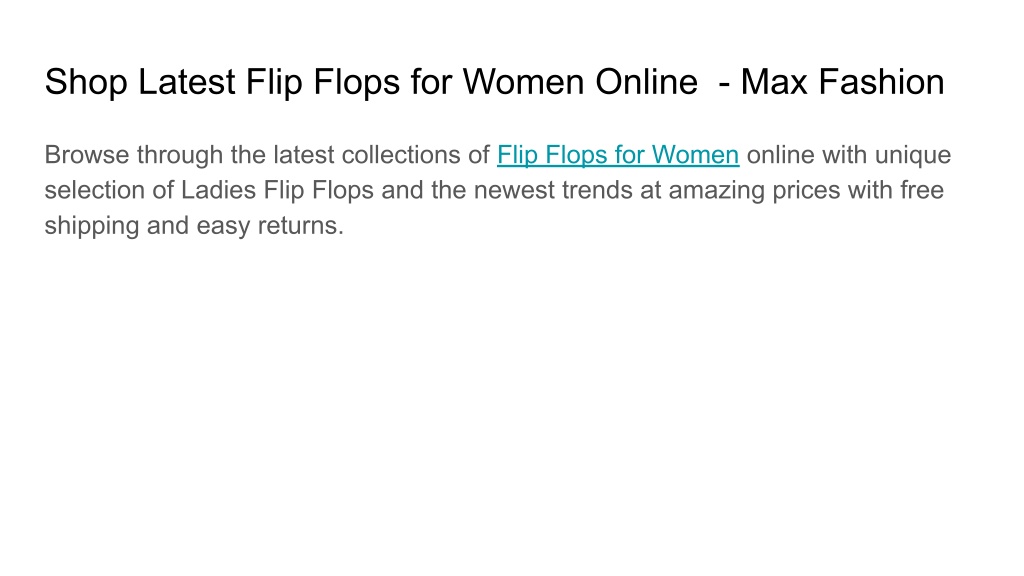Place cursor on "Ladies Flip Flops" text
The height and width of the screenshot is (576, 1024).
(x=278, y=190)
